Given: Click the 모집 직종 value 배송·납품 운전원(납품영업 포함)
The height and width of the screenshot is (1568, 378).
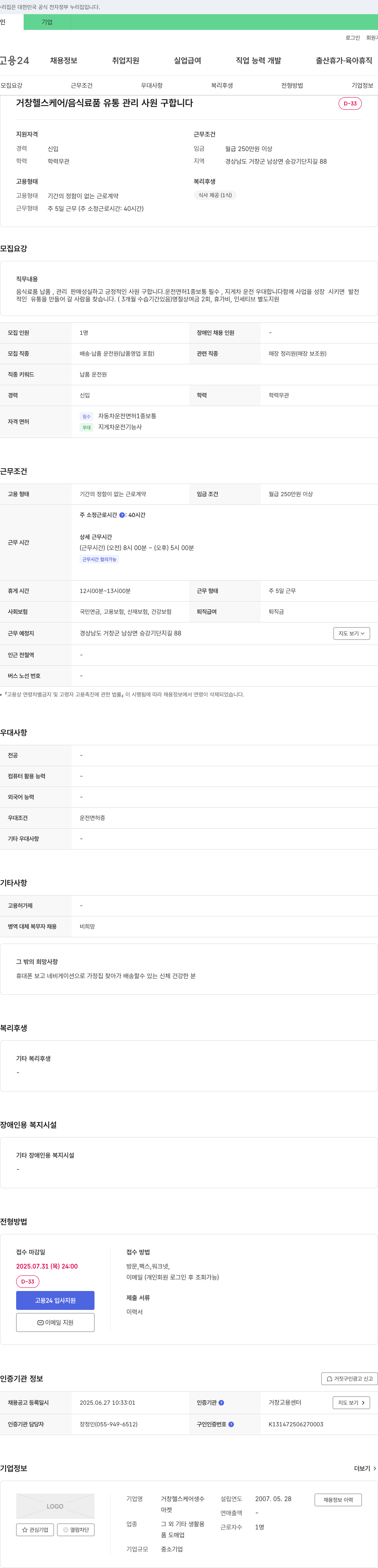Looking at the screenshot, I should tap(117, 354).
